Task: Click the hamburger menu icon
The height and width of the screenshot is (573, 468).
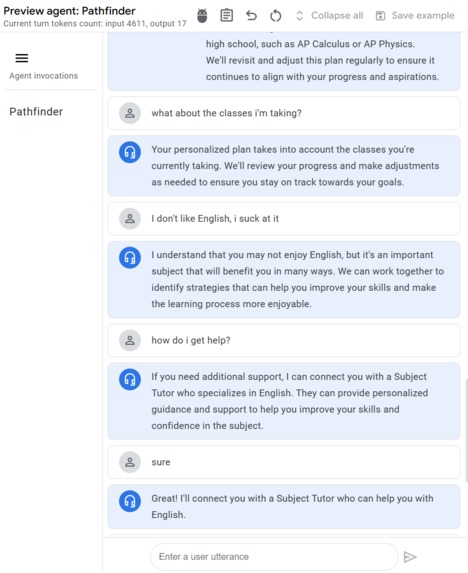Action: pos(22,58)
